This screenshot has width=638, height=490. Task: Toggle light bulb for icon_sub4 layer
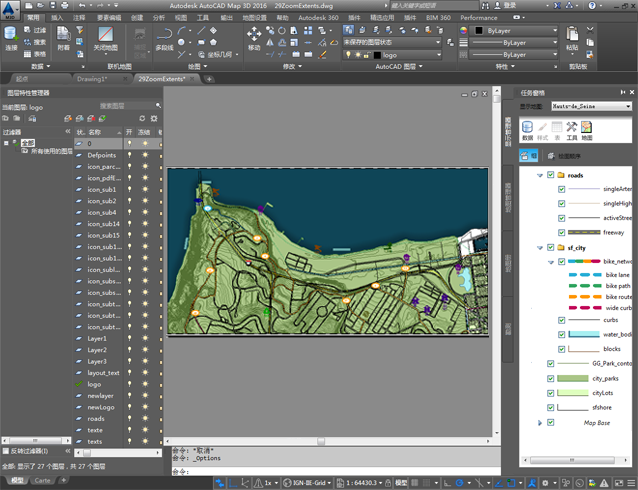129,212
